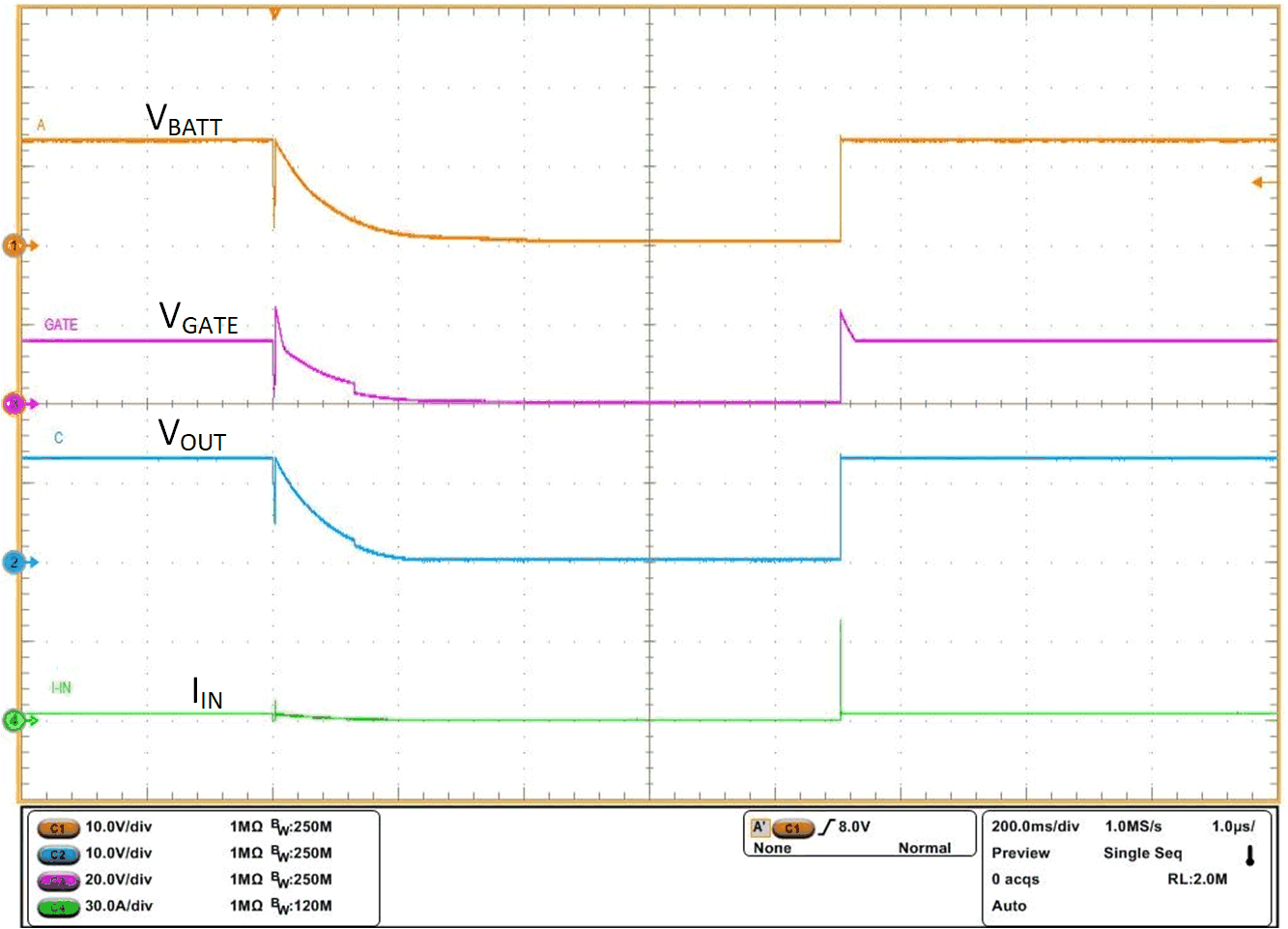The image size is (1288, 929).
Task: Click C2's 10.0V/div scale value
Action: click(x=119, y=853)
